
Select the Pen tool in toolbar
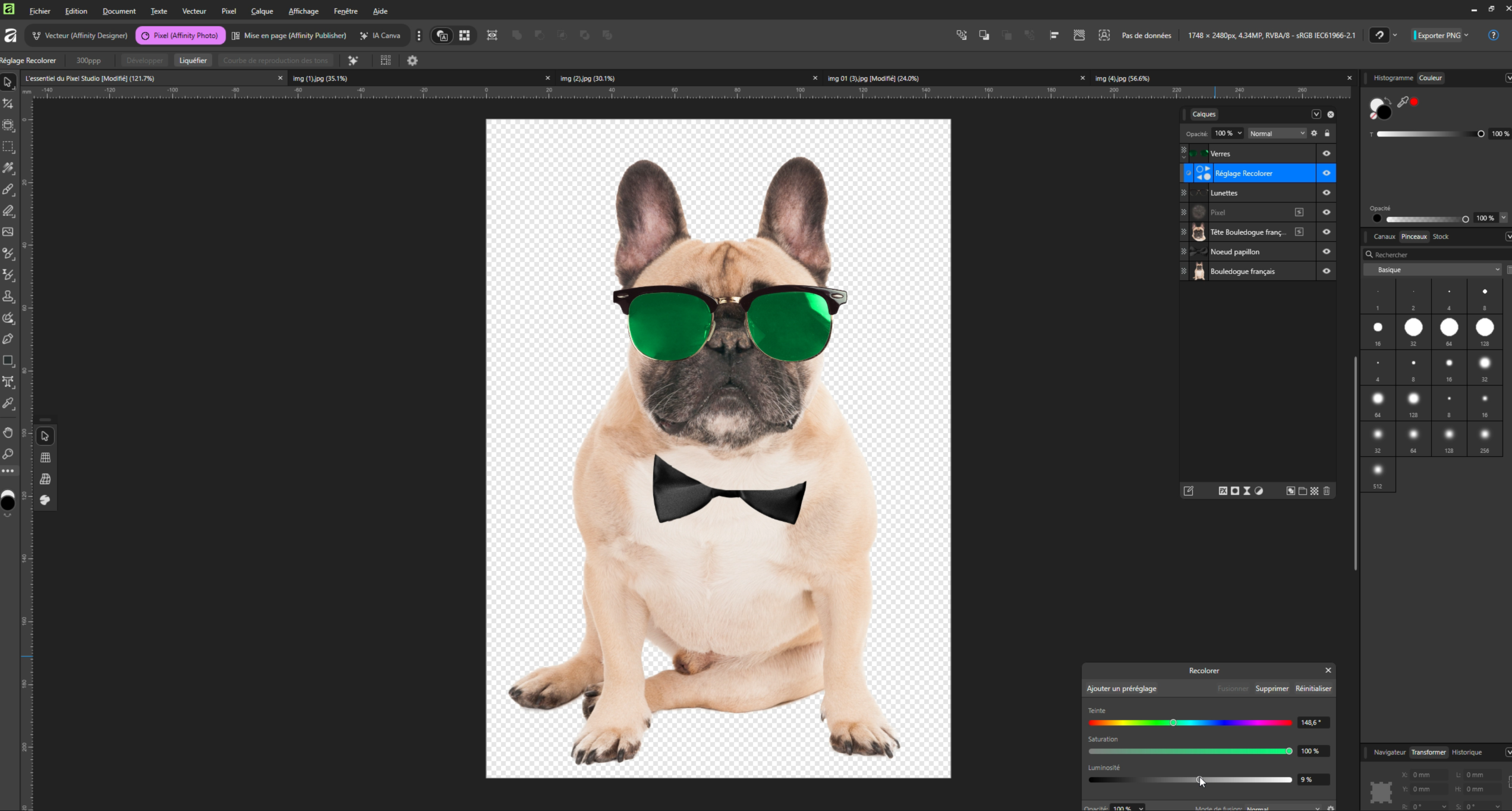(x=8, y=339)
